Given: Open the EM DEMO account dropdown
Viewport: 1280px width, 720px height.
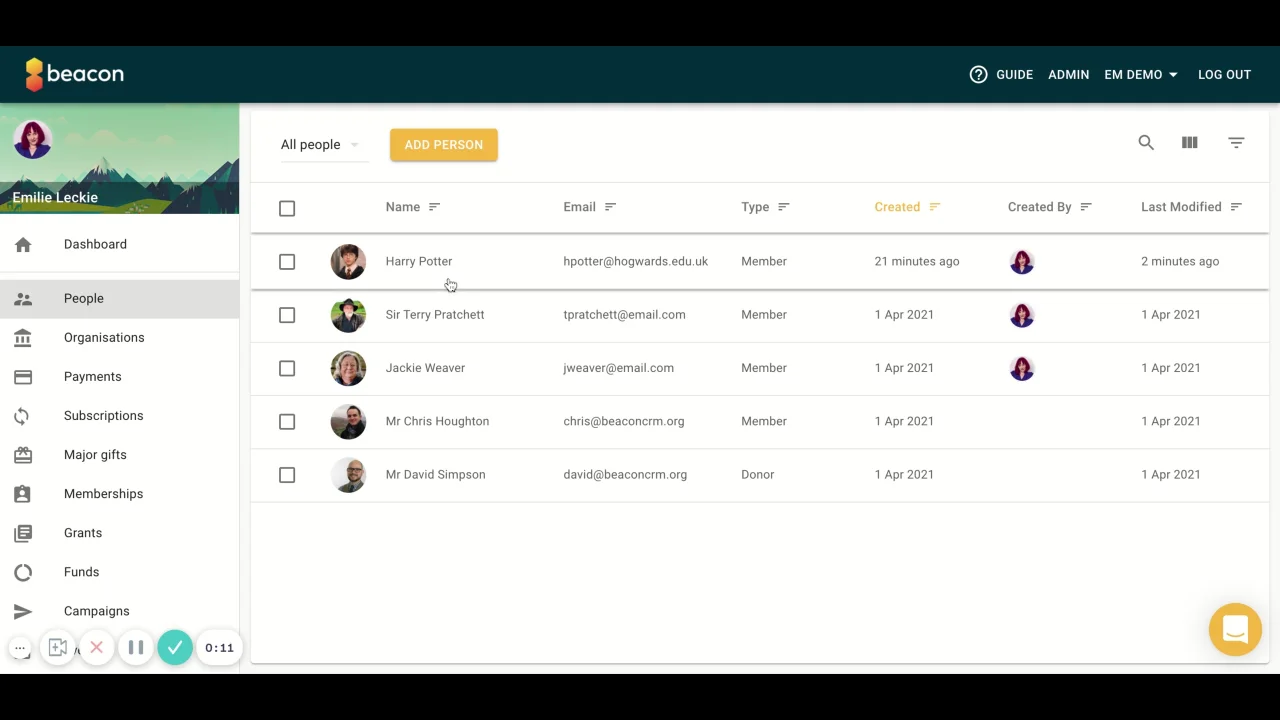Looking at the screenshot, I should (1141, 75).
